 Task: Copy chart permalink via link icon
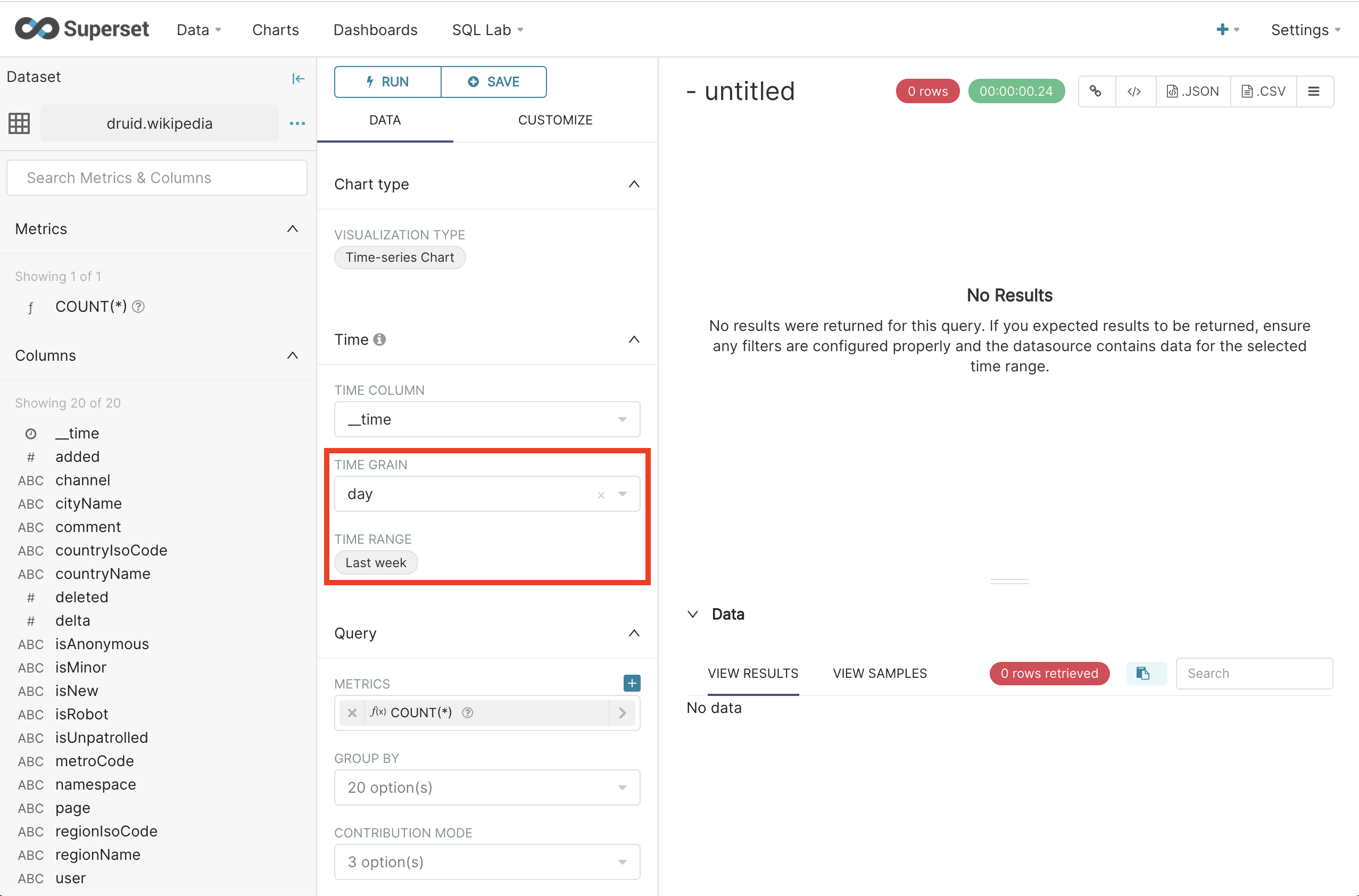tap(1096, 92)
